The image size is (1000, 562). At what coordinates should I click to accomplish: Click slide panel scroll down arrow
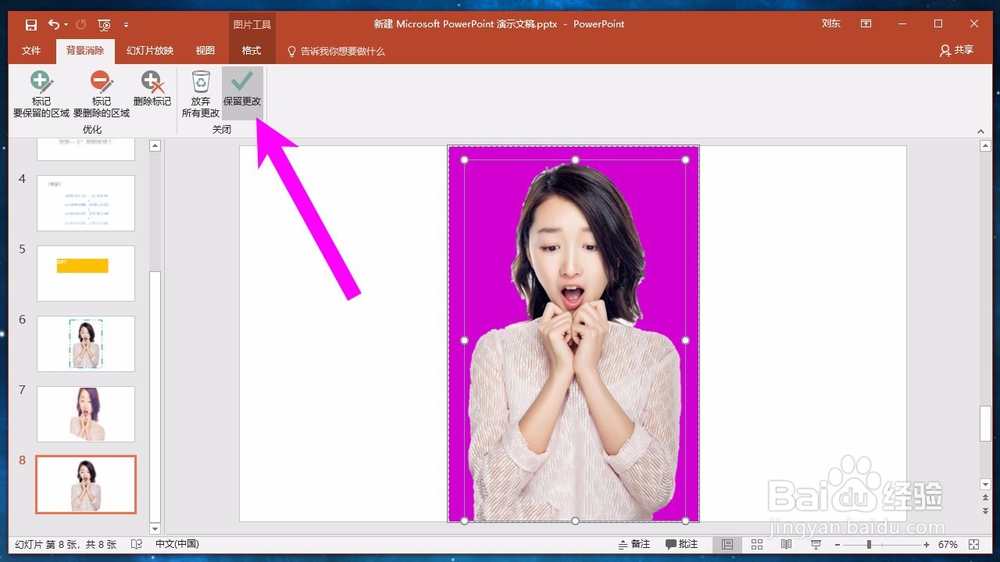(x=155, y=528)
